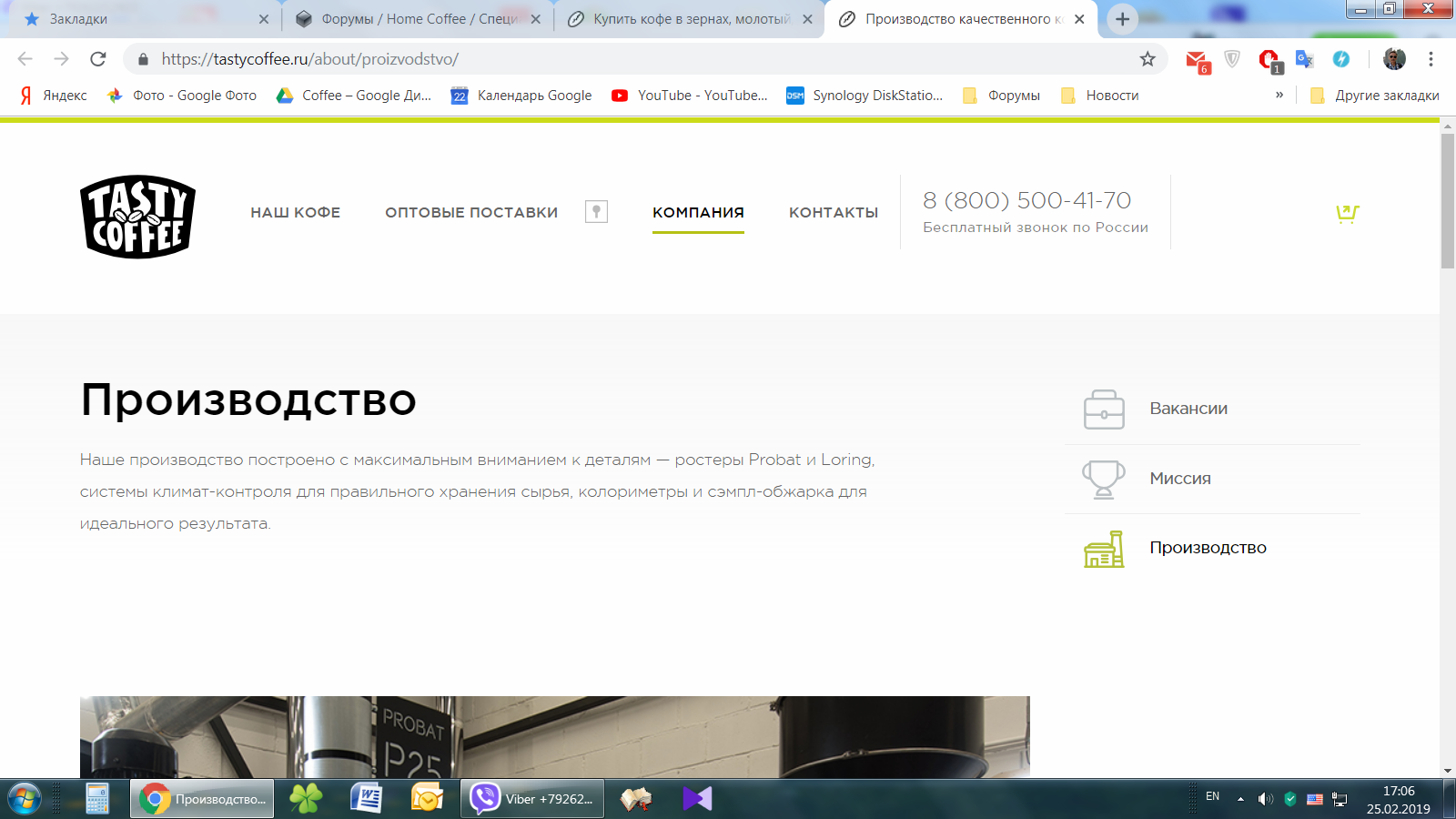The image size is (1456, 819).
Task: Go forward in browser history
Action: pos(61,59)
